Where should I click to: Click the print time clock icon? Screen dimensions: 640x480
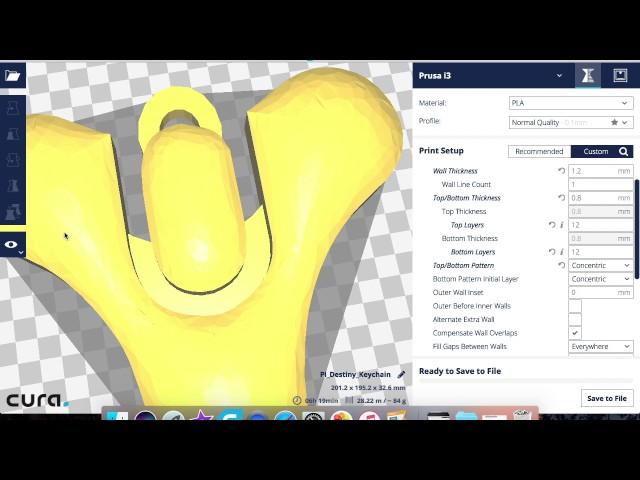(297, 400)
